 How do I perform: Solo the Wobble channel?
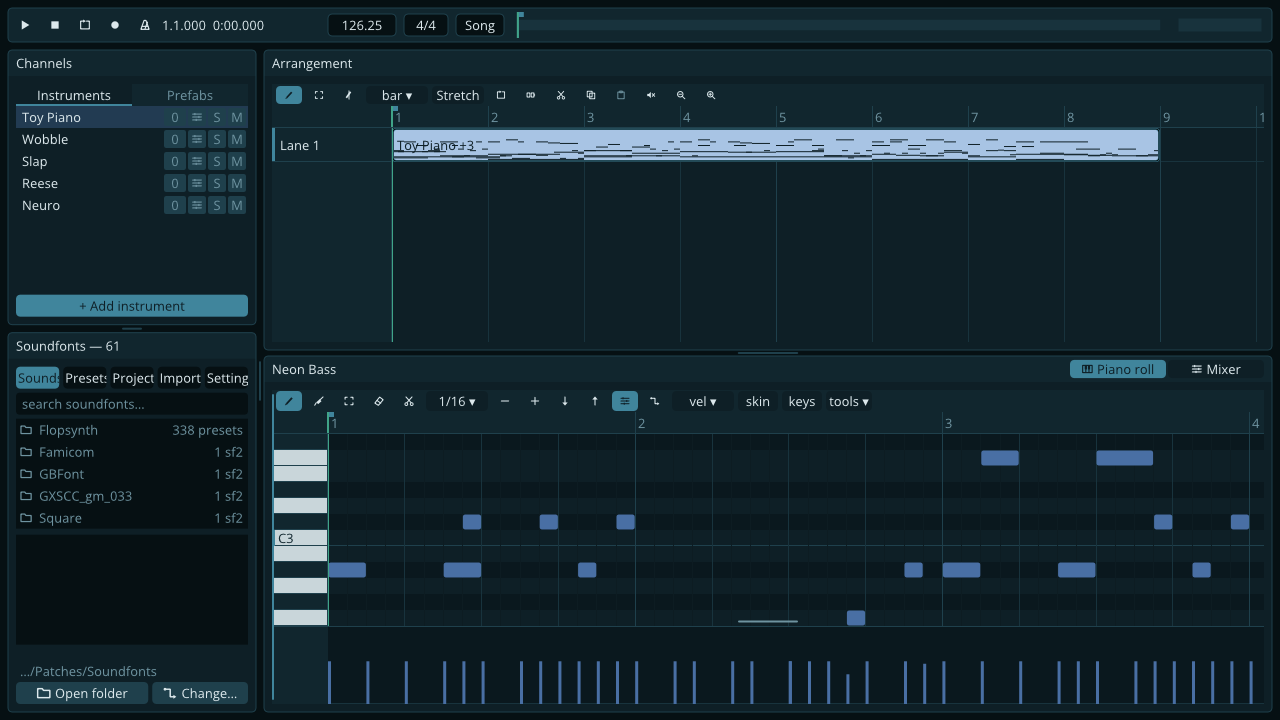click(x=217, y=139)
